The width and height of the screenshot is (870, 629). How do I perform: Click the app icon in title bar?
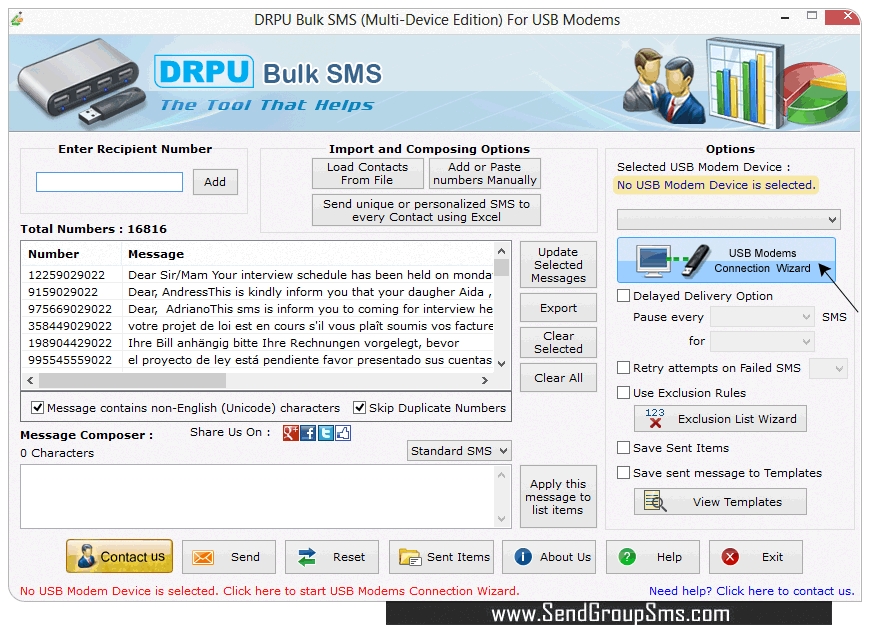(x=17, y=19)
